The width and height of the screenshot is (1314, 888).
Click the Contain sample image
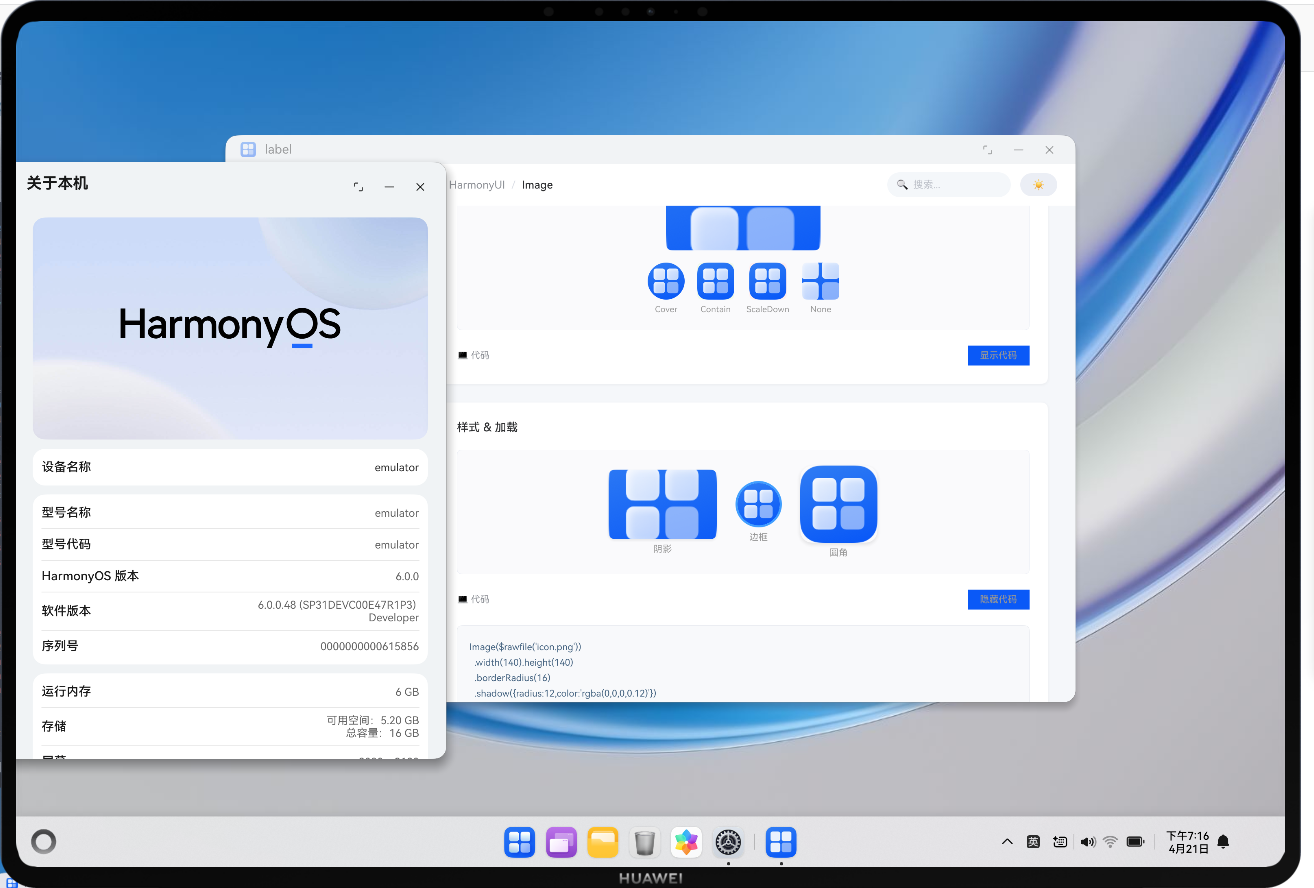pyautogui.click(x=715, y=281)
